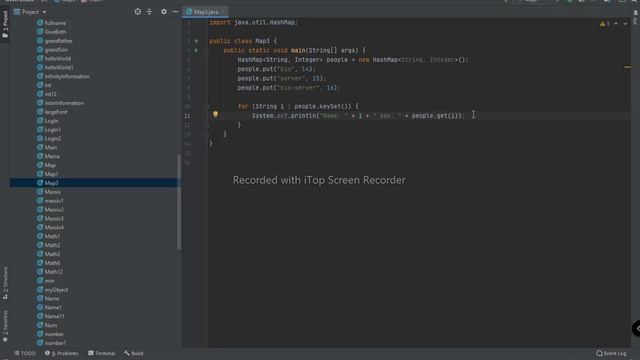Click the Project panel vertical scrollbar

coord(179,202)
